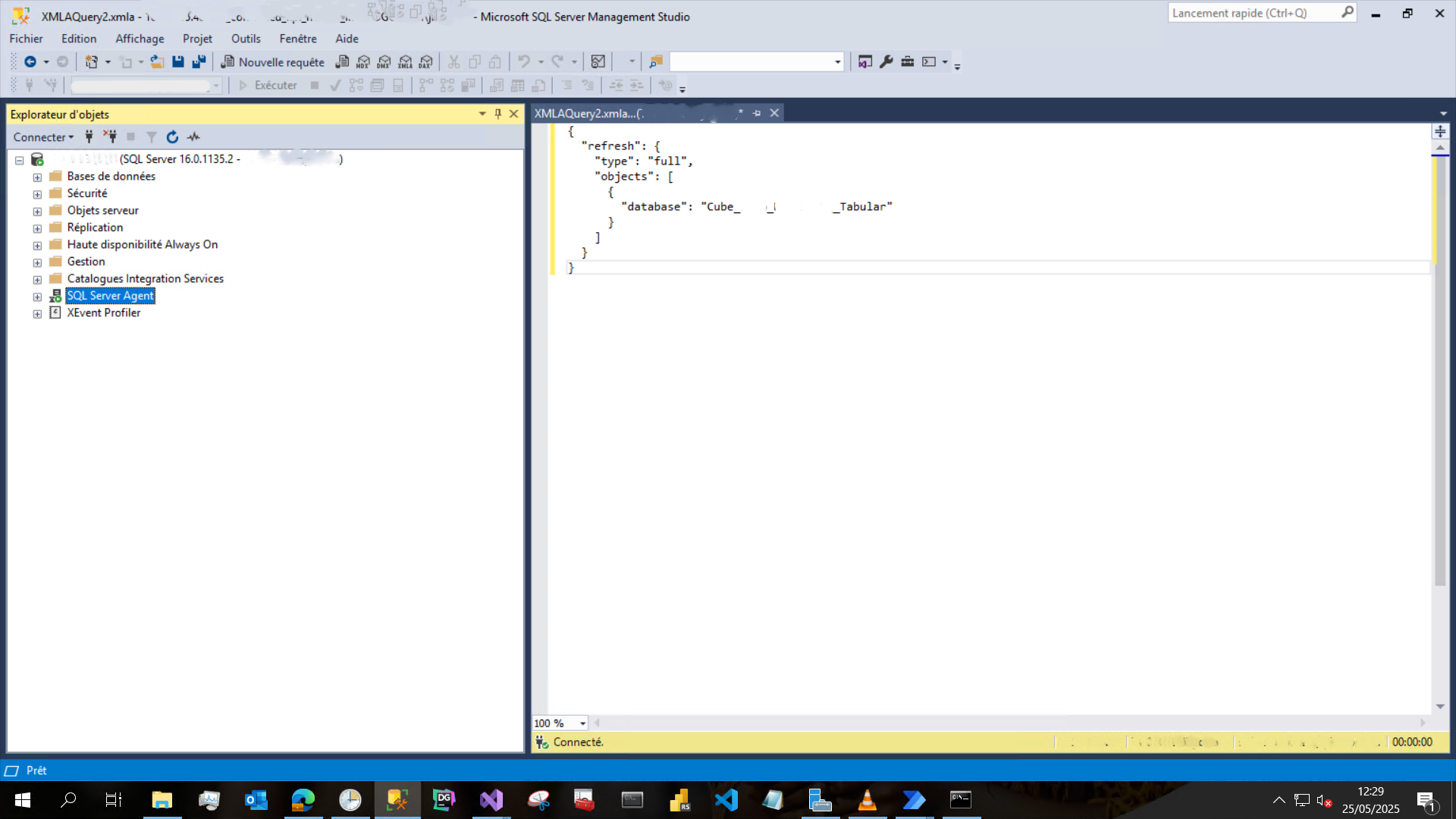Open the Aide menu

[x=347, y=39]
